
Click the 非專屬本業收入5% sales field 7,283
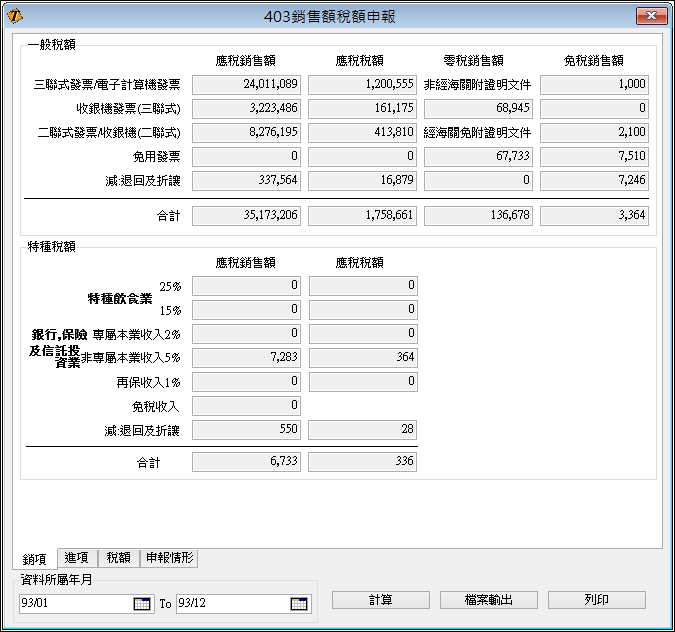pyautogui.click(x=246, y=358)
